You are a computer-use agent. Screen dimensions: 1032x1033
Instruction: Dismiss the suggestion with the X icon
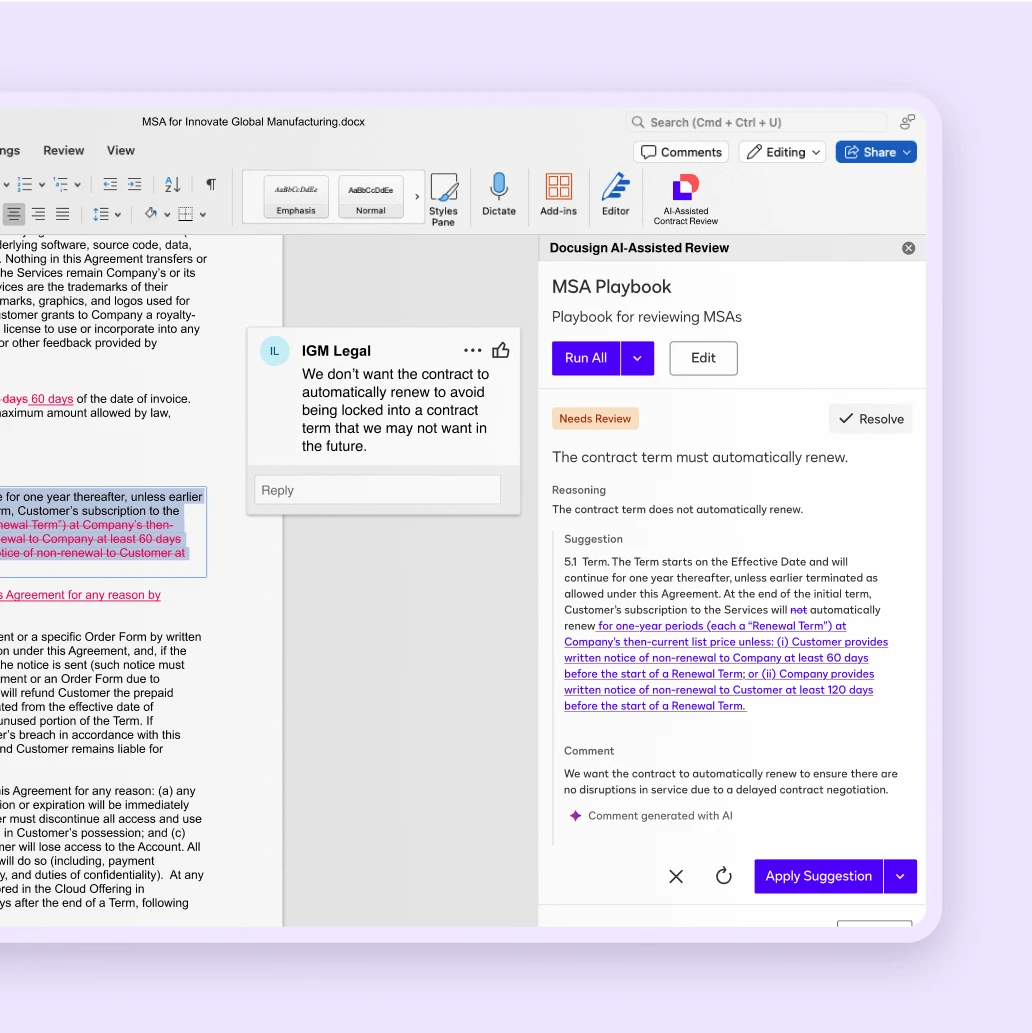(676, 877)
